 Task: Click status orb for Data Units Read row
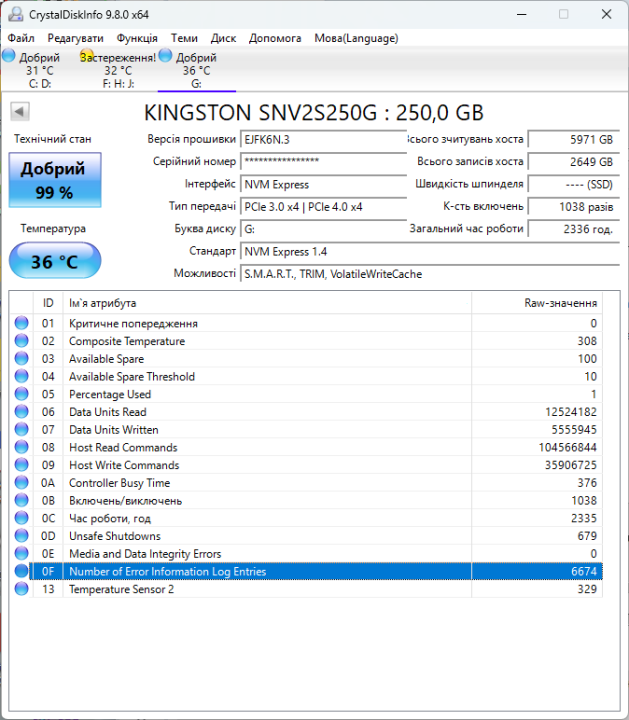tap(21, 411)
